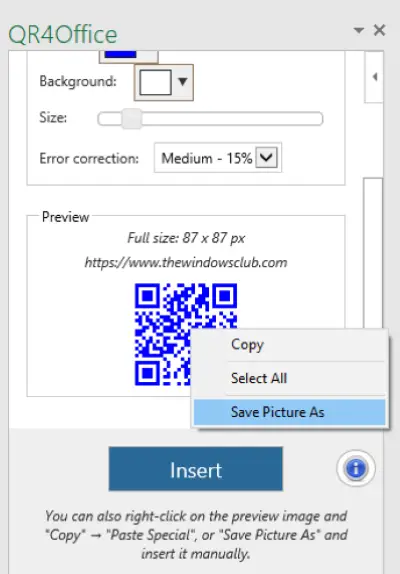Viewport: 400px width, 574px height.
Task: Click the Insert button
Action: click(x=195, y=469)
